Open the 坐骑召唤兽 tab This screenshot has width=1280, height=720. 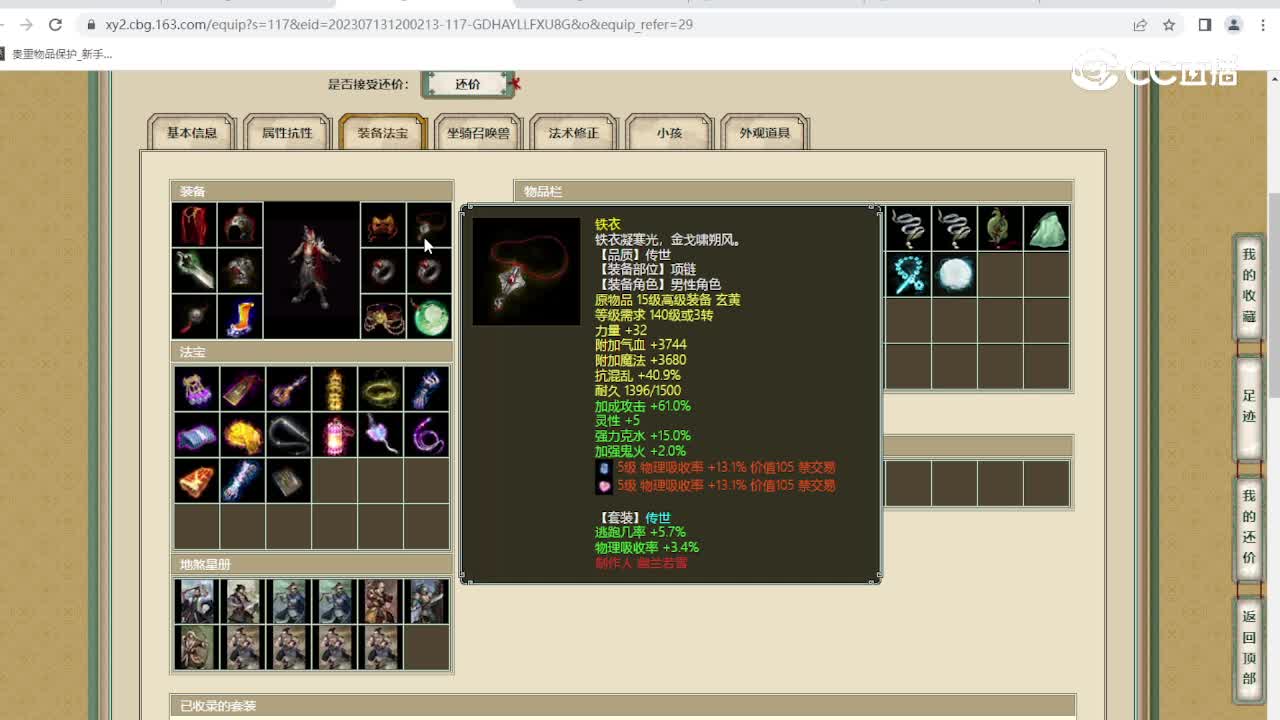coord(478,133)
